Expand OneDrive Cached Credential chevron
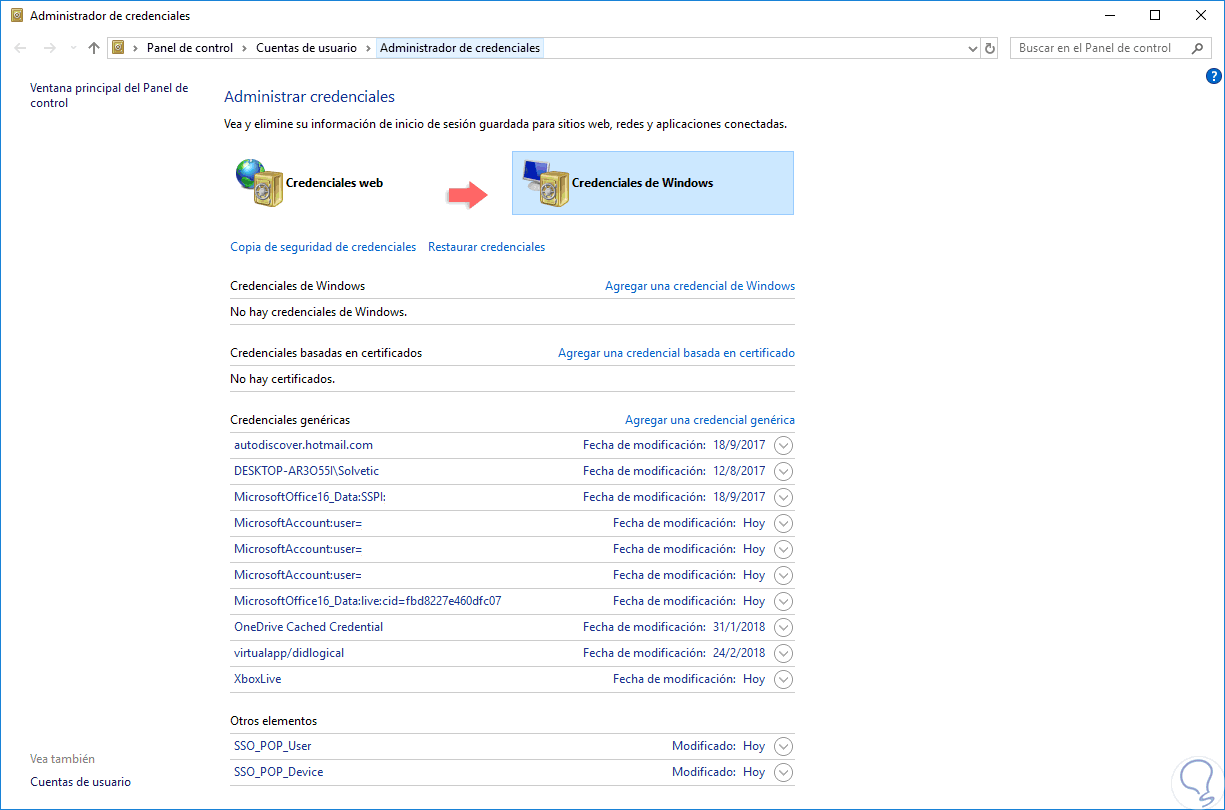This screenshot has height=810, width=1225. tap(784, 627)
